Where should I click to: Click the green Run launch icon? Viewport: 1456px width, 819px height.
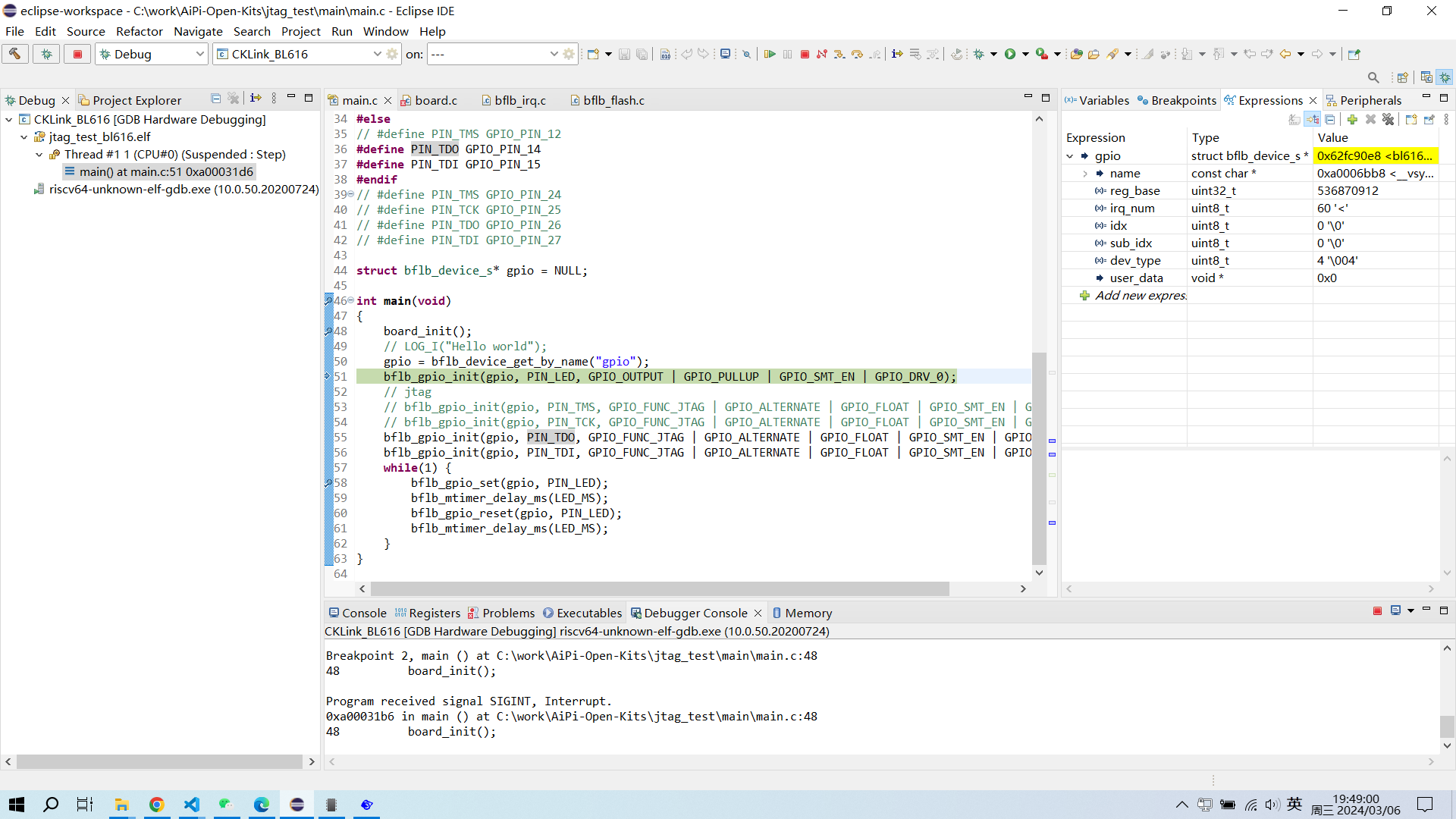pos(1010,54)
